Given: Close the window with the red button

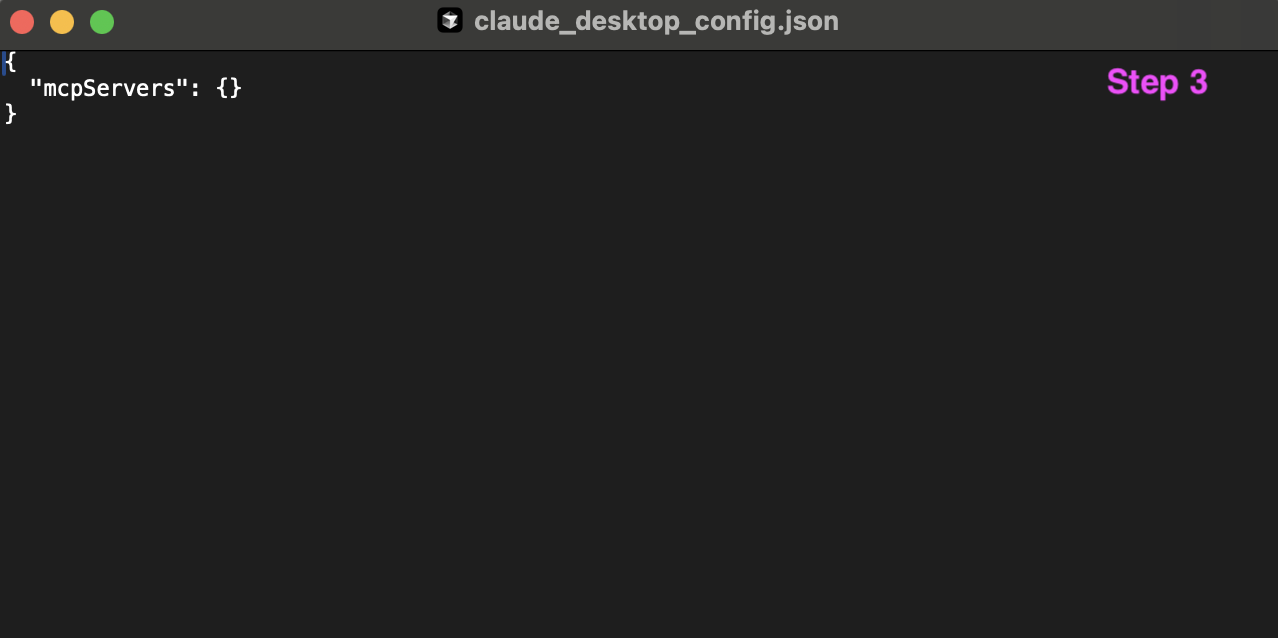Looking at the screenshot, I should pos(22,22).
